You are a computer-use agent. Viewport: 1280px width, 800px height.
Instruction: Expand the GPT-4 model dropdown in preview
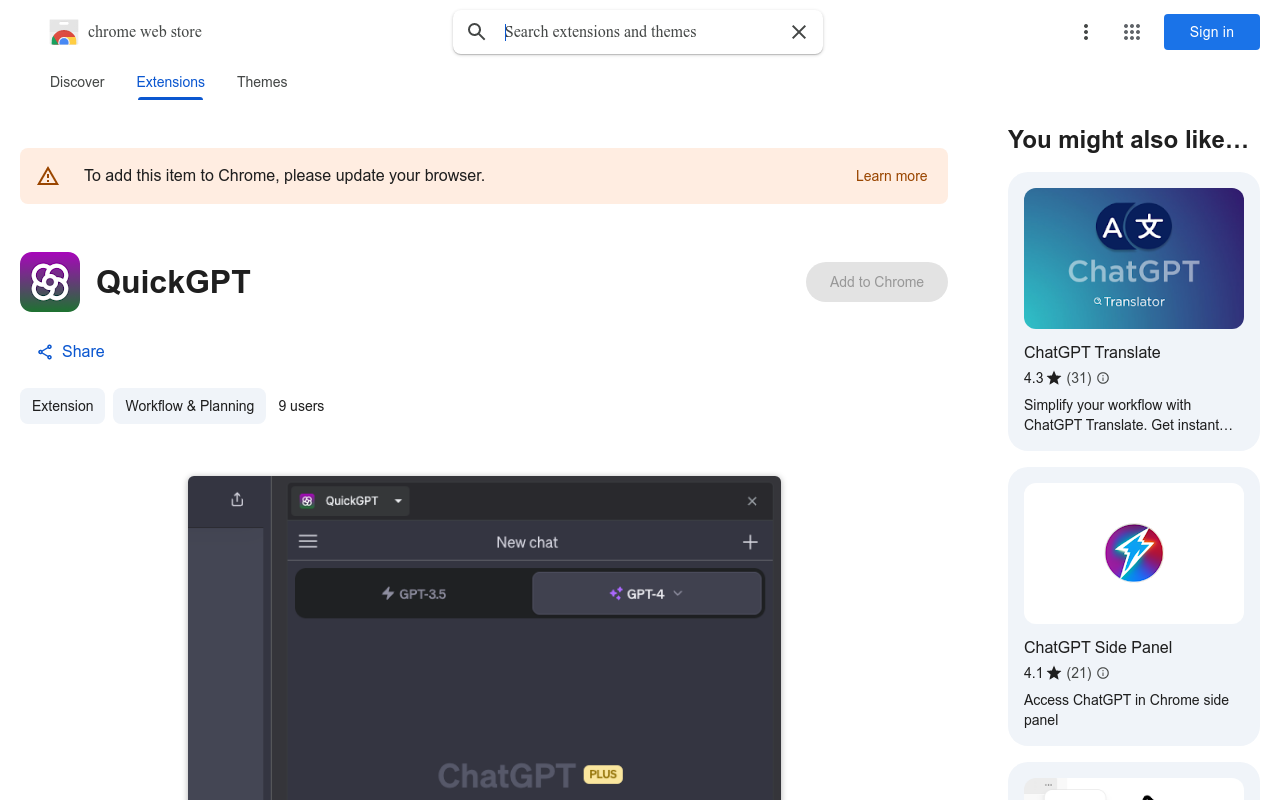tap(647, 594)
